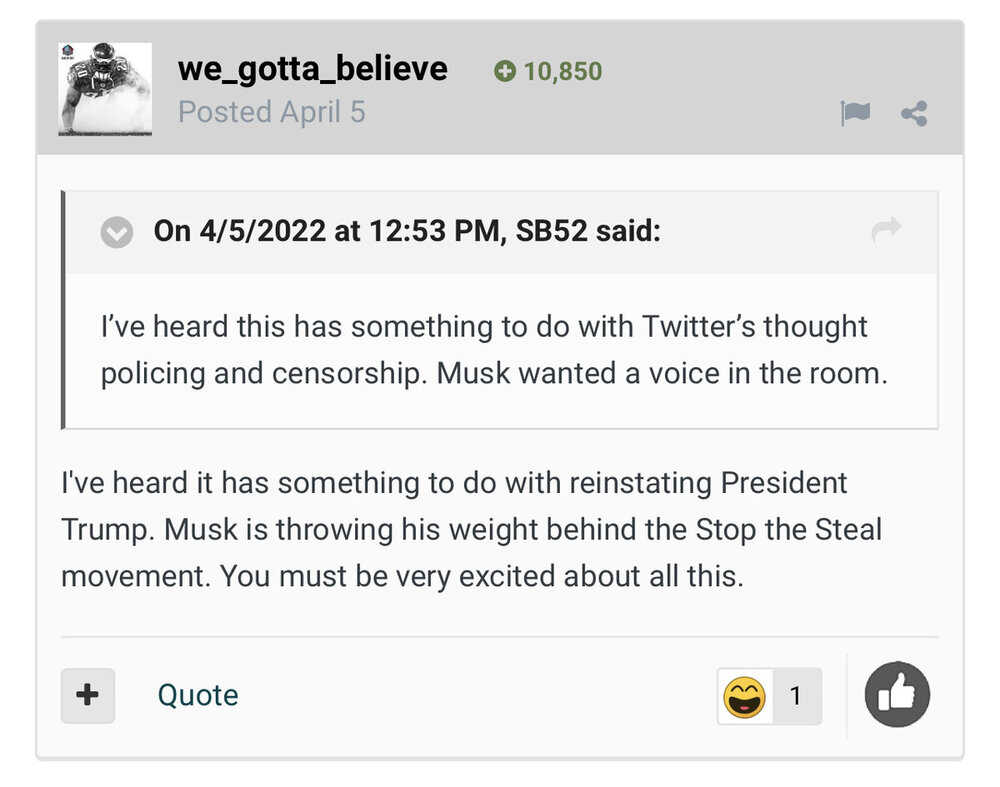
Task: Go to SB52's original post arrow
Action: pyautogui.click(x=886, y=231)
